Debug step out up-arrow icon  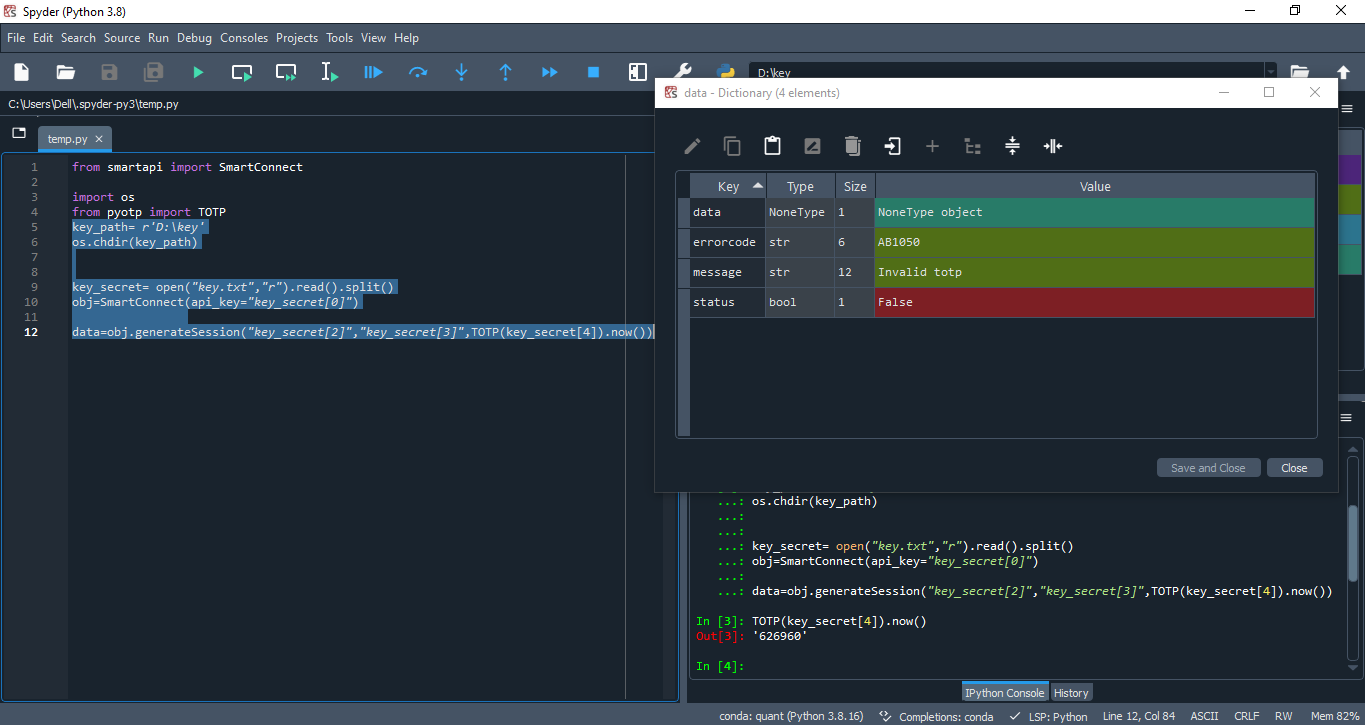click(x=505, y=72)
